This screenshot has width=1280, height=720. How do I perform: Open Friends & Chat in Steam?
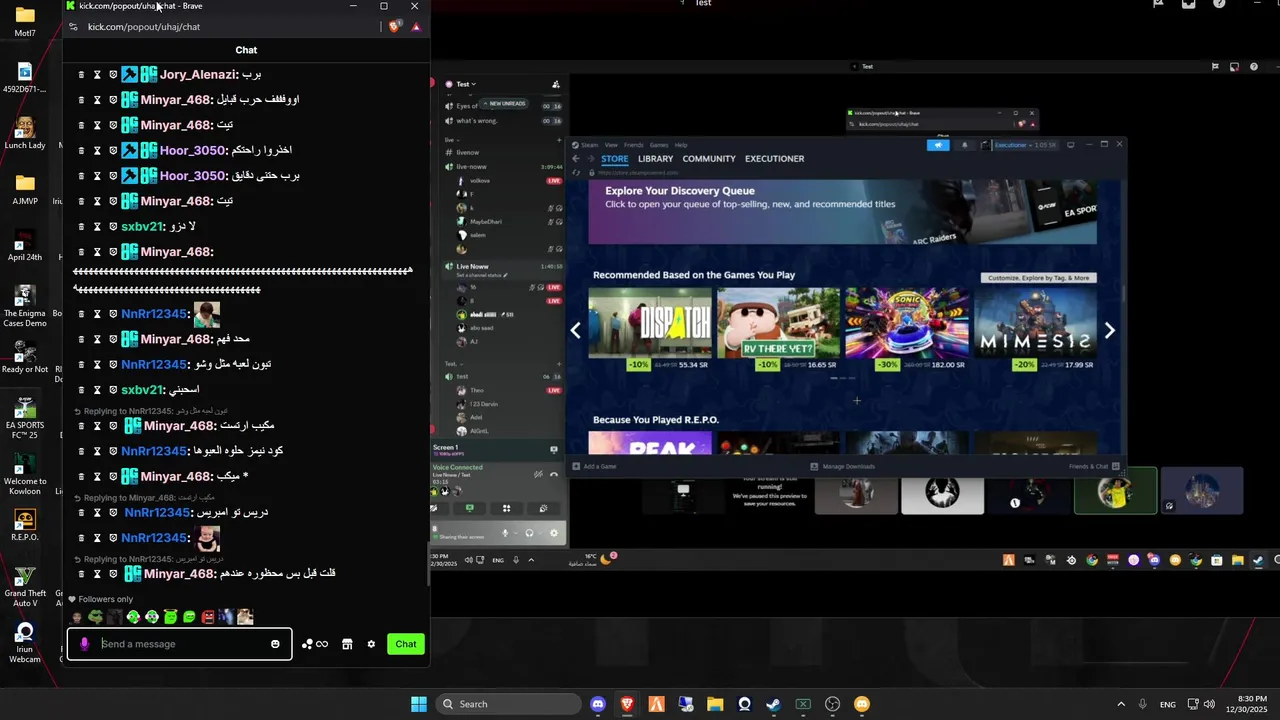(1093, 466)
